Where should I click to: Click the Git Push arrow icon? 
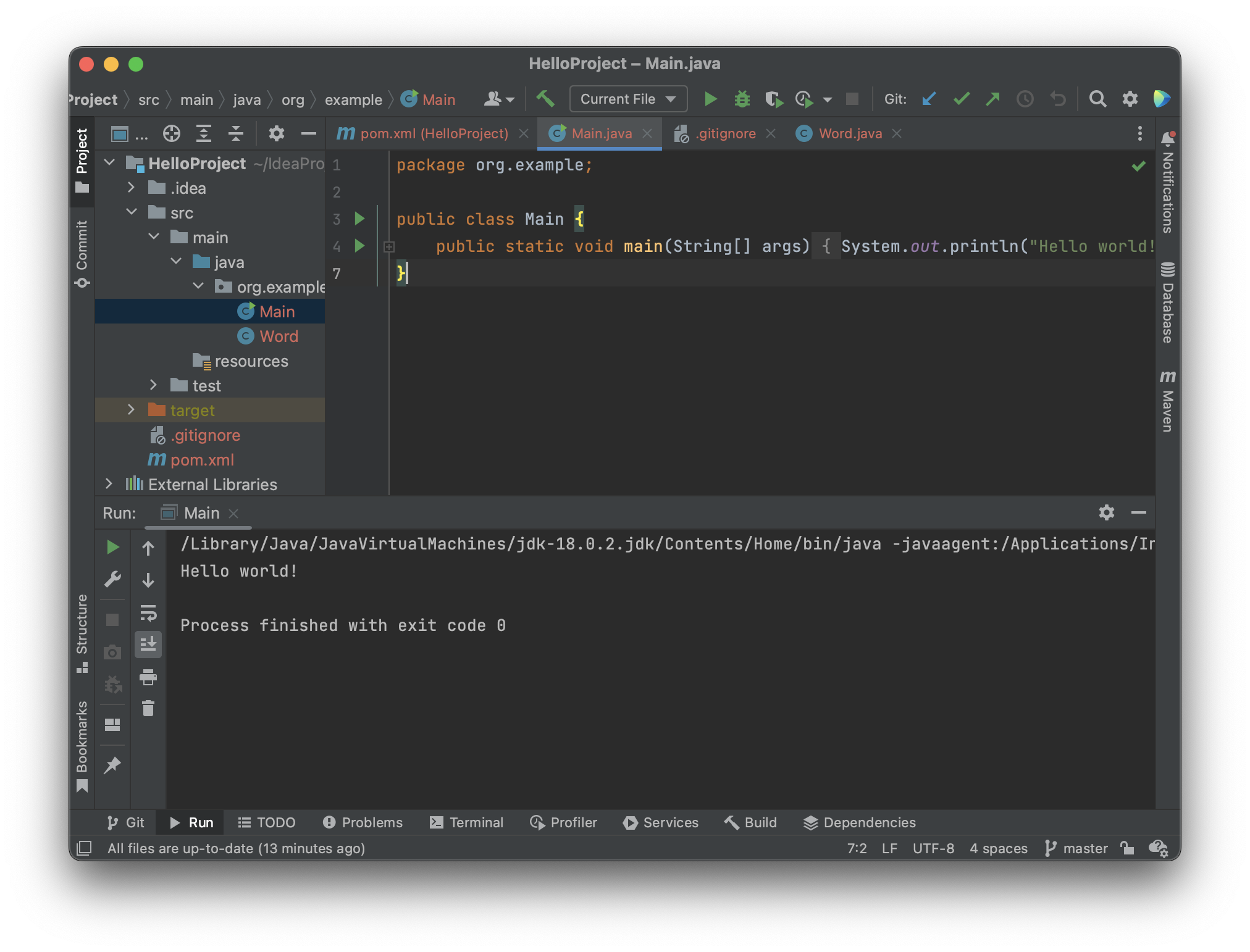[x=992, y=99]
